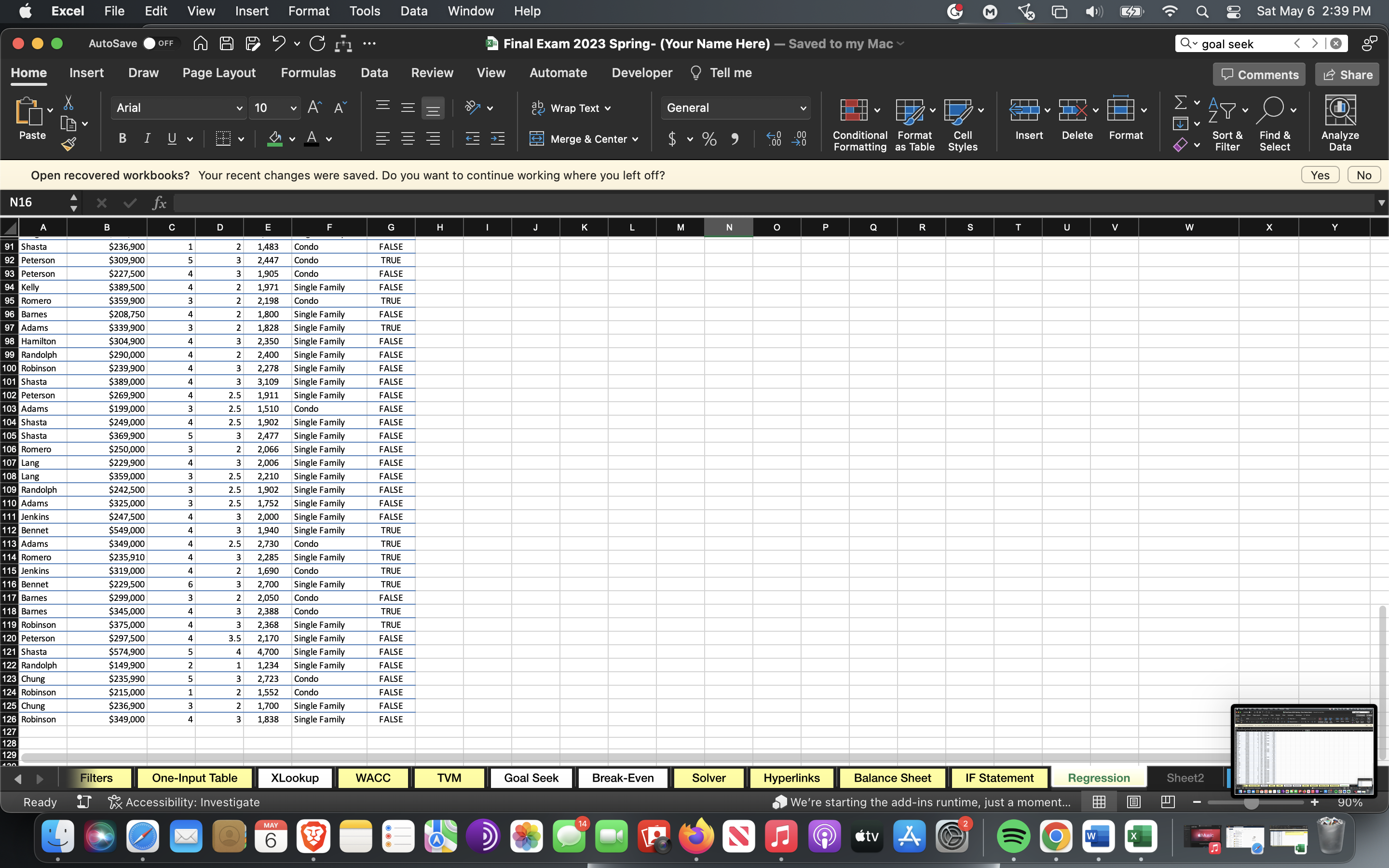The width and height of the screenshot is (1389, 868).
Task: Click No on the recovered workbooks prompt
Action: point(1364,175)
